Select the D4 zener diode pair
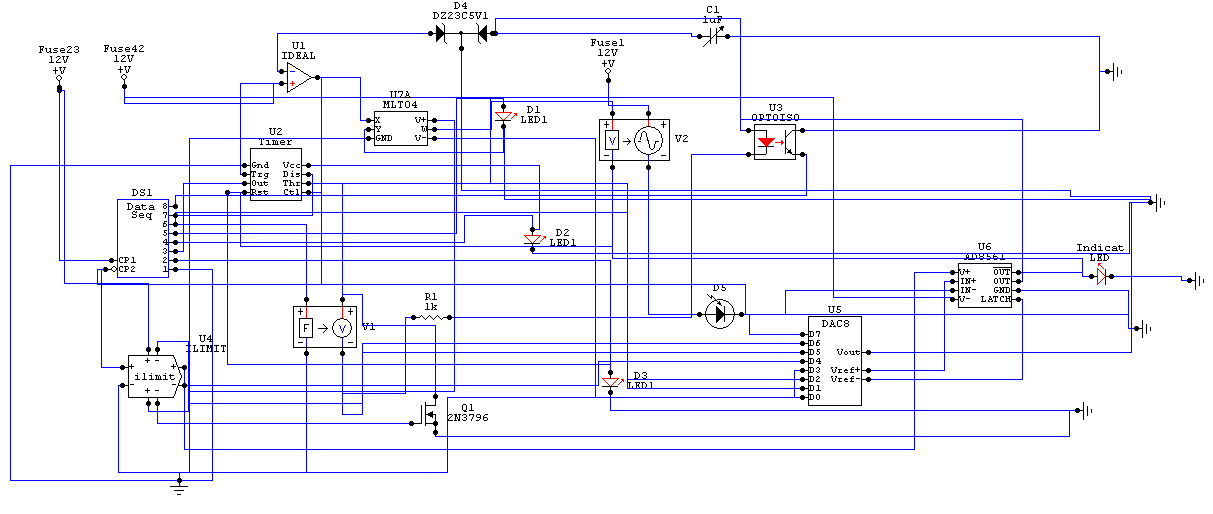 460,33
